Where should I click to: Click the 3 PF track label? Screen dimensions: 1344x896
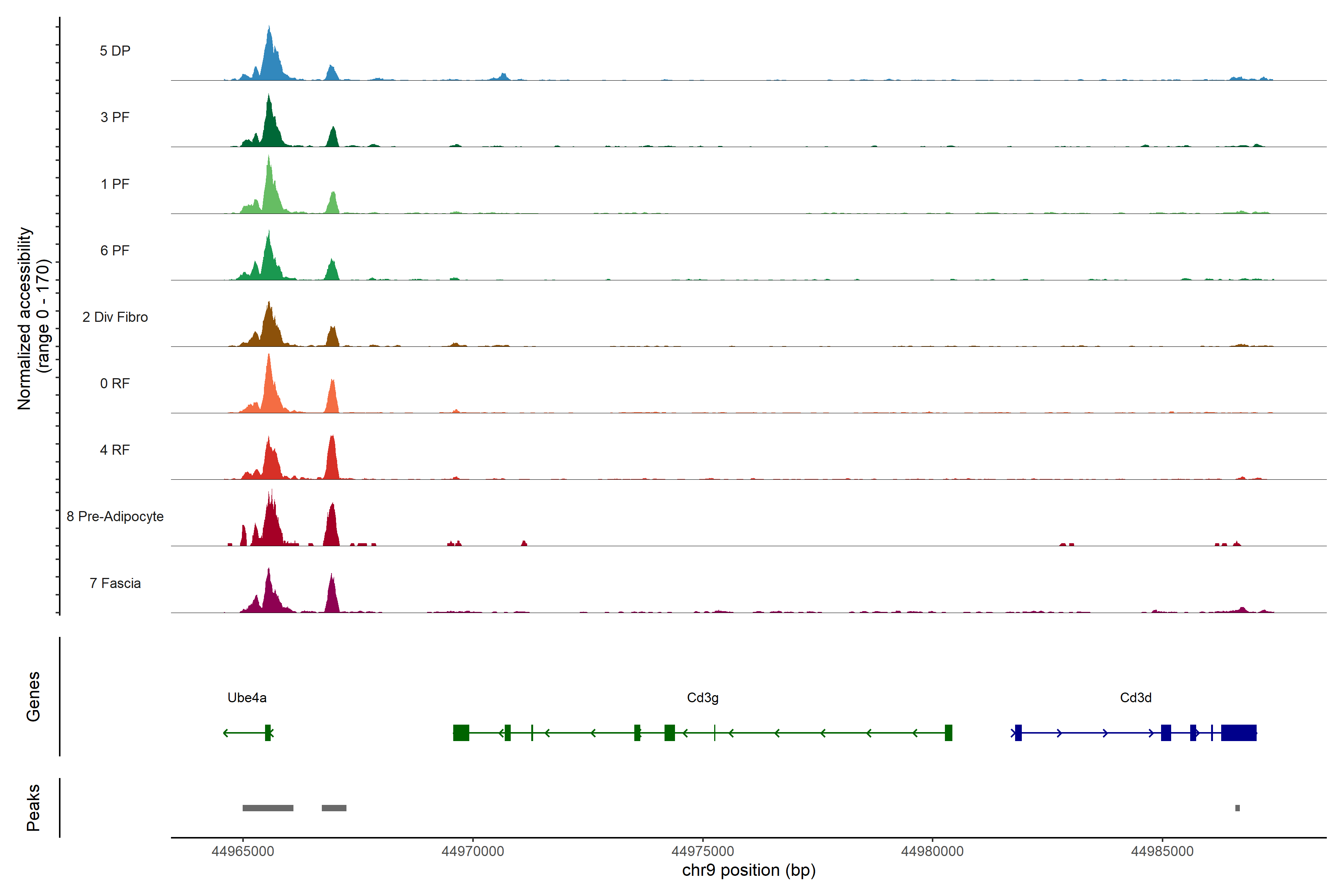115,117
